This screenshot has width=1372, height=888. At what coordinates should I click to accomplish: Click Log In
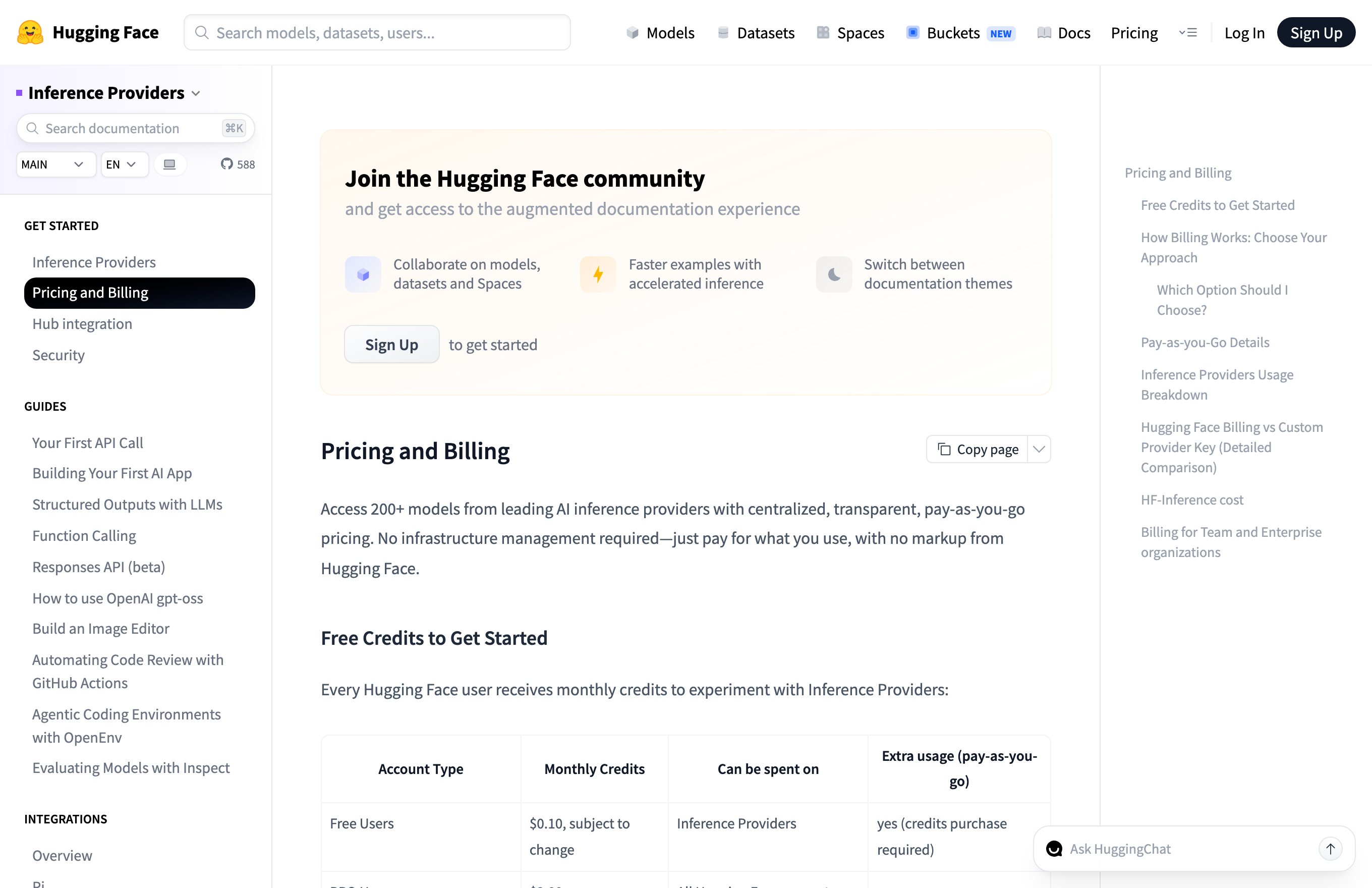(x=1244, y=33)
